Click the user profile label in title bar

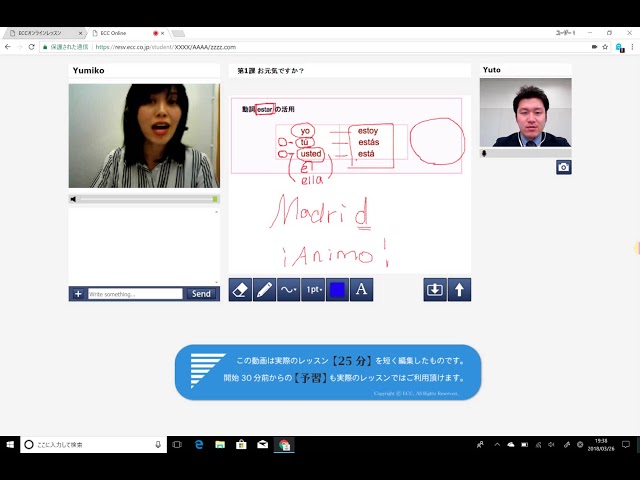[x=565, y=33]
